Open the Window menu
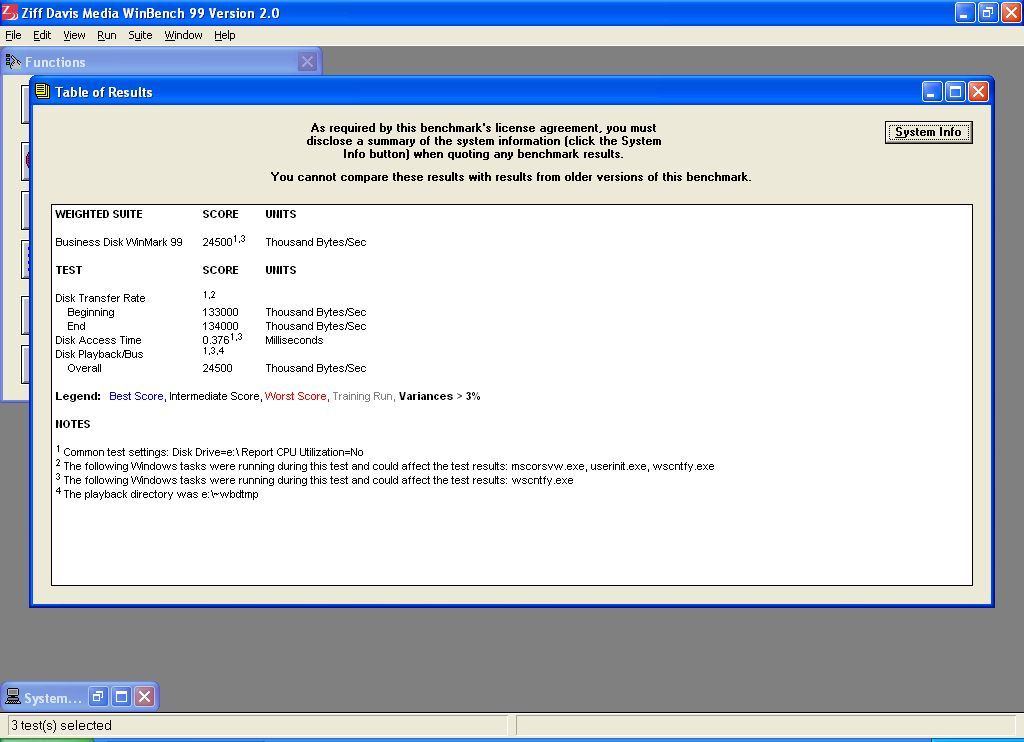This screenshot has height=742, width=1024. click(x=183, y=35)
